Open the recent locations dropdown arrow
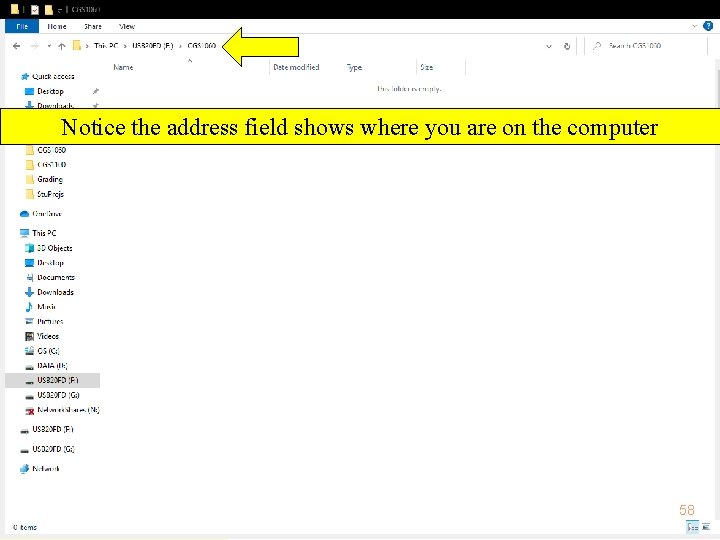The image size is (720, 540). [49, 46]
